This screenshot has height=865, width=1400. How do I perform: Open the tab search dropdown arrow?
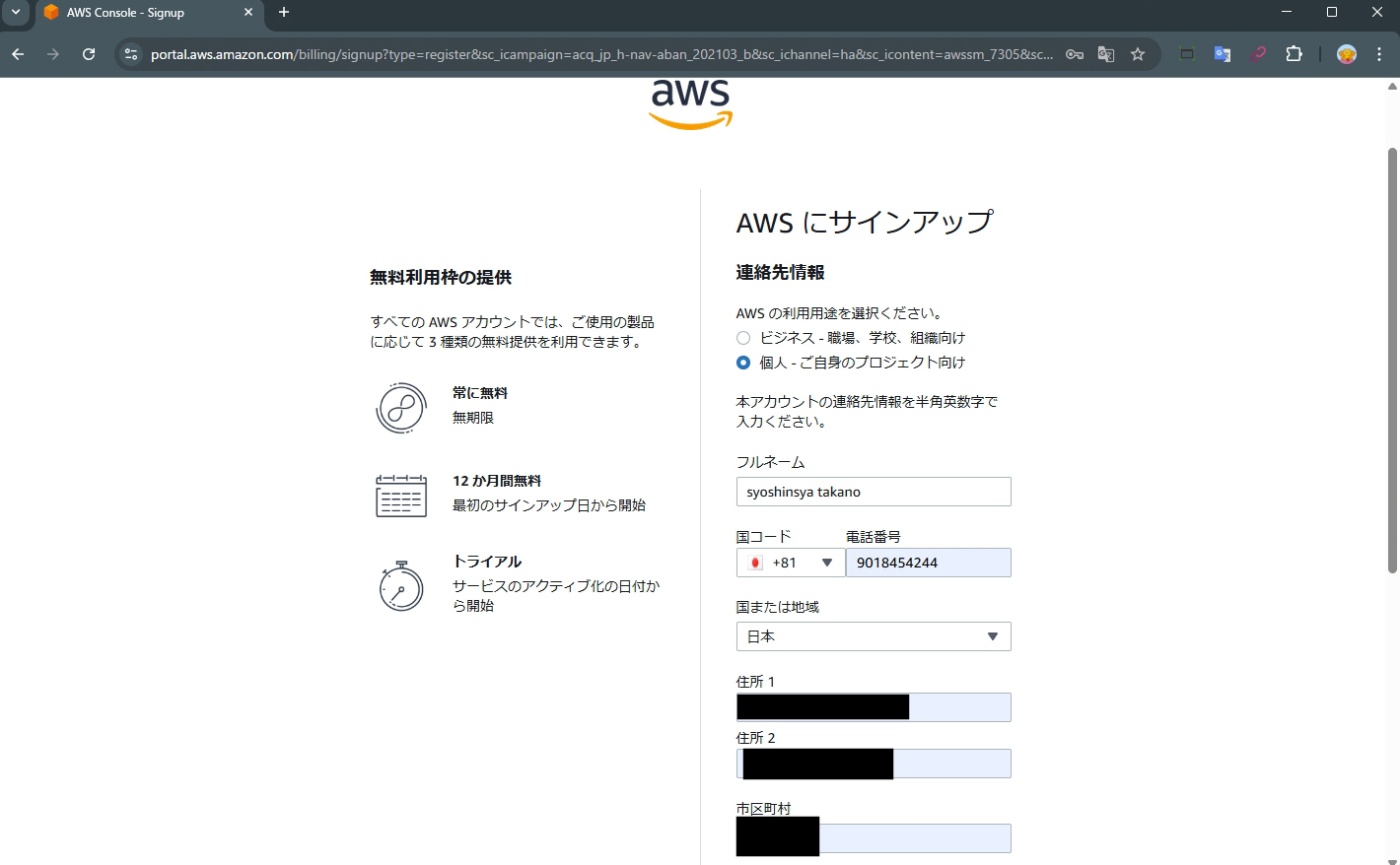coord(15,12)
